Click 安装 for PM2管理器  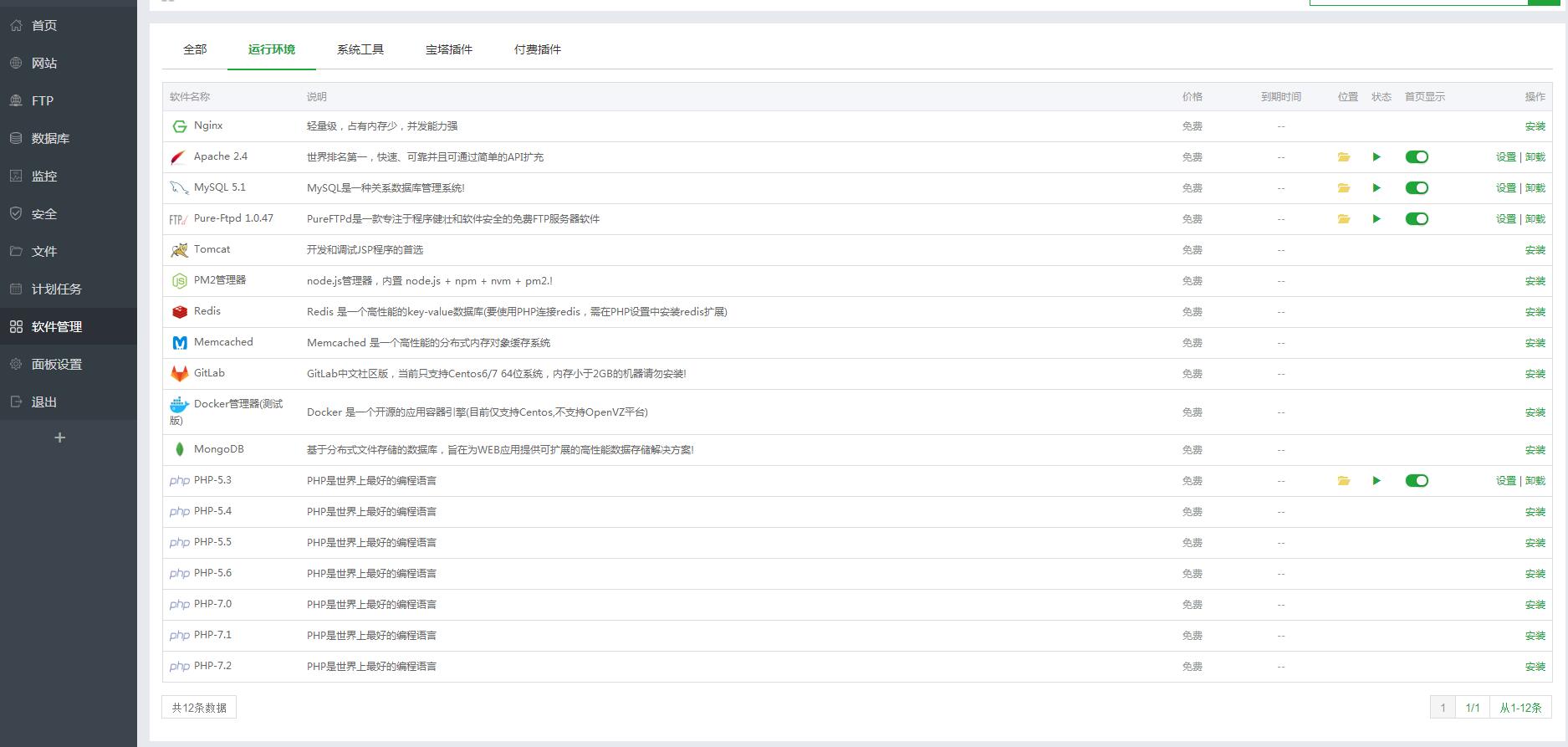click(x=1535, y=281)
